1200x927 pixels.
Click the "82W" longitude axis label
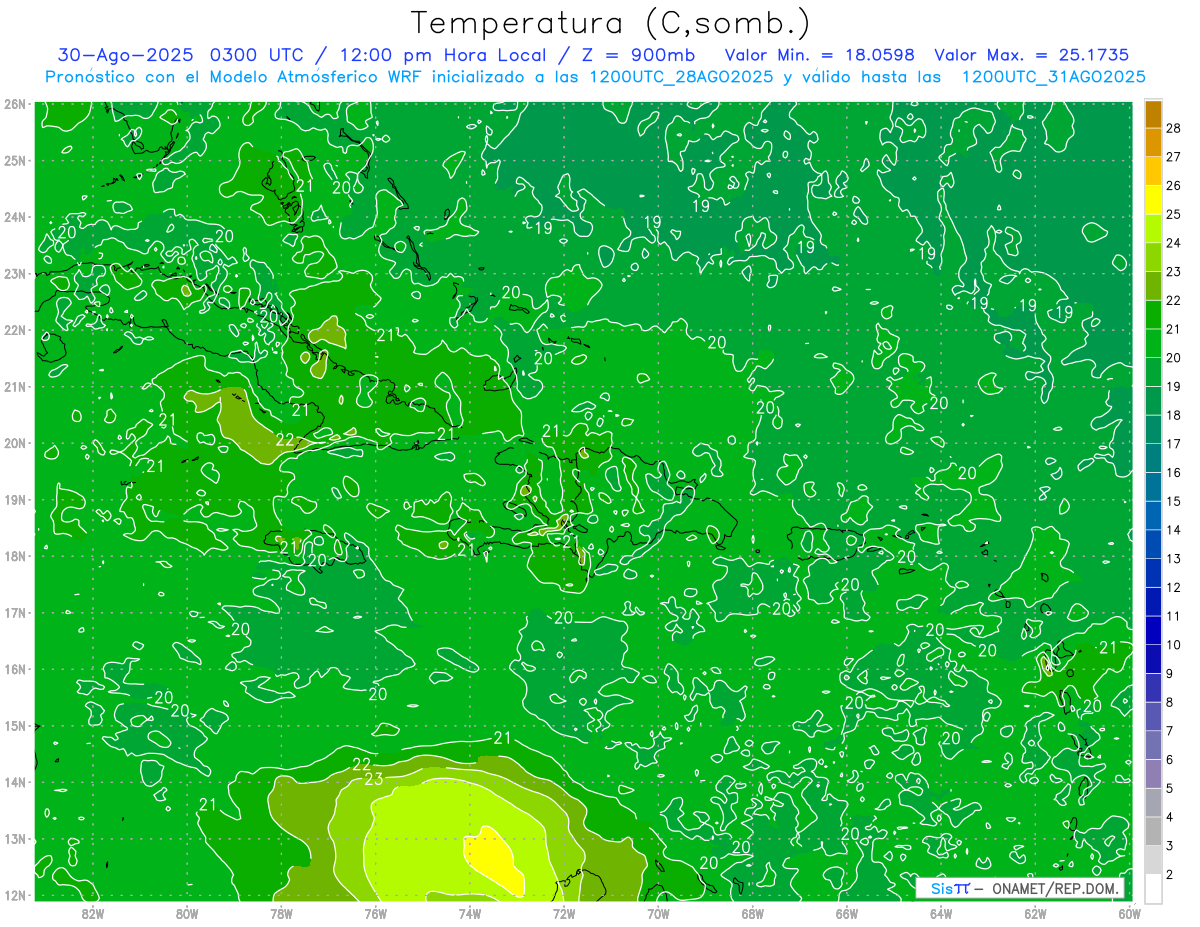pos(92,912)
